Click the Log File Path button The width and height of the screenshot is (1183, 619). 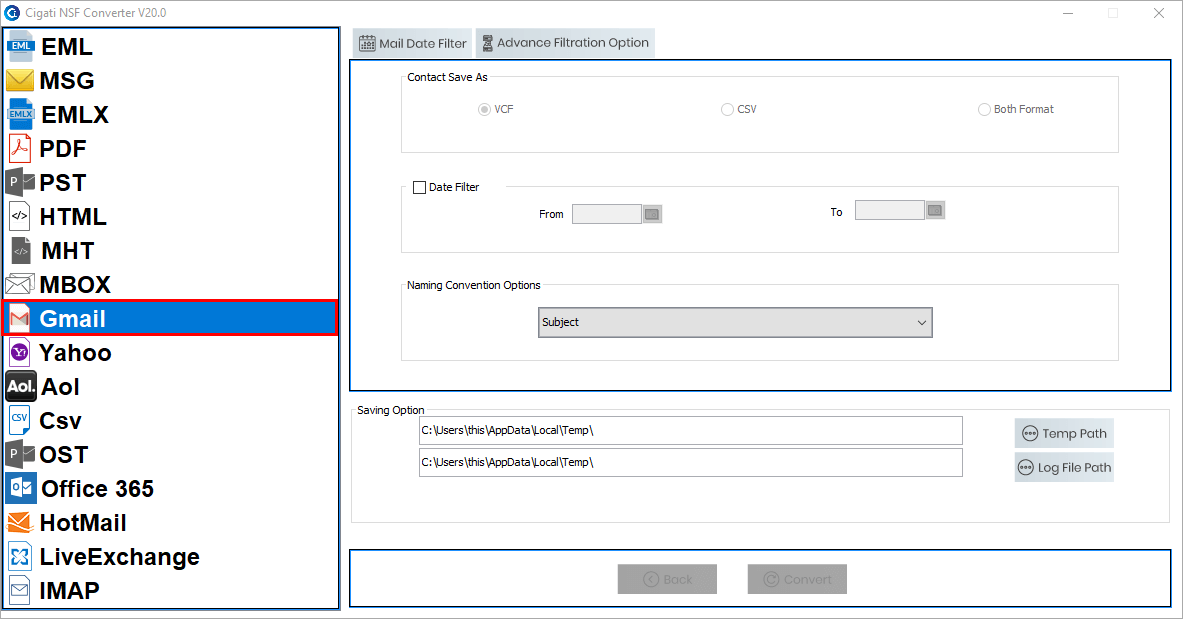pos(1064,467)
